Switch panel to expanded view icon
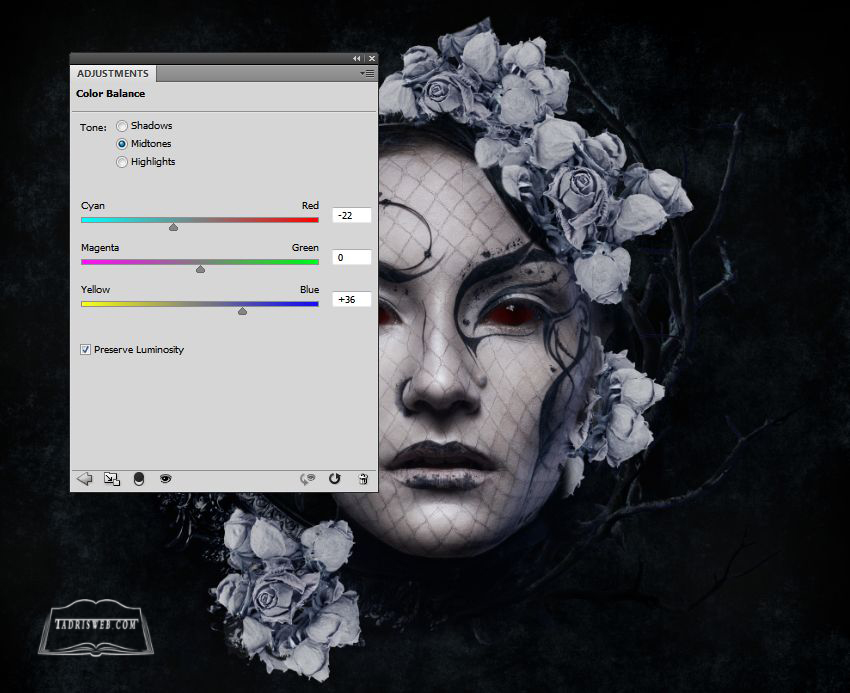 (x=112, y=479)
